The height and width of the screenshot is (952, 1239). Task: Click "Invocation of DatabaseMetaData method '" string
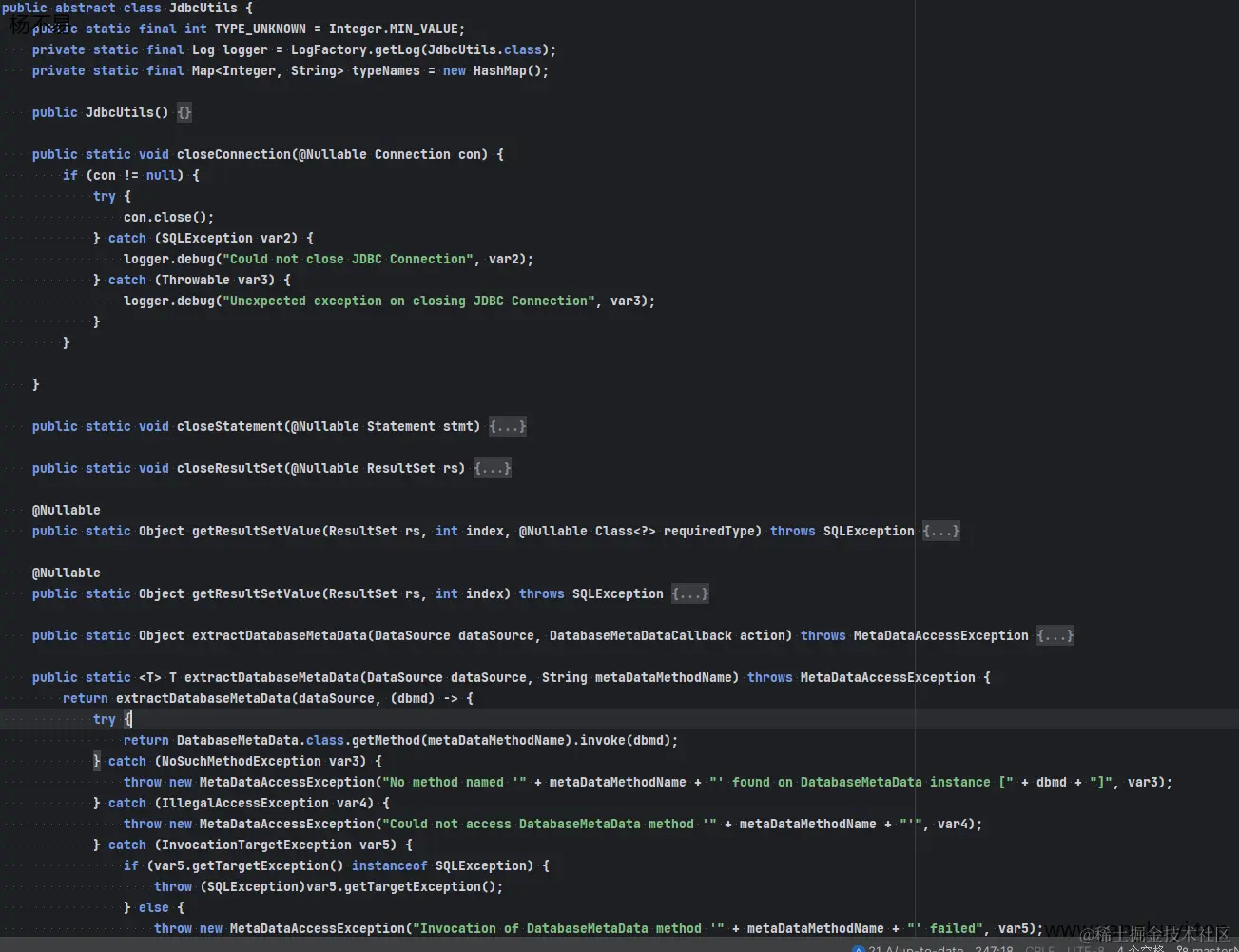click(x=569, y=928)
